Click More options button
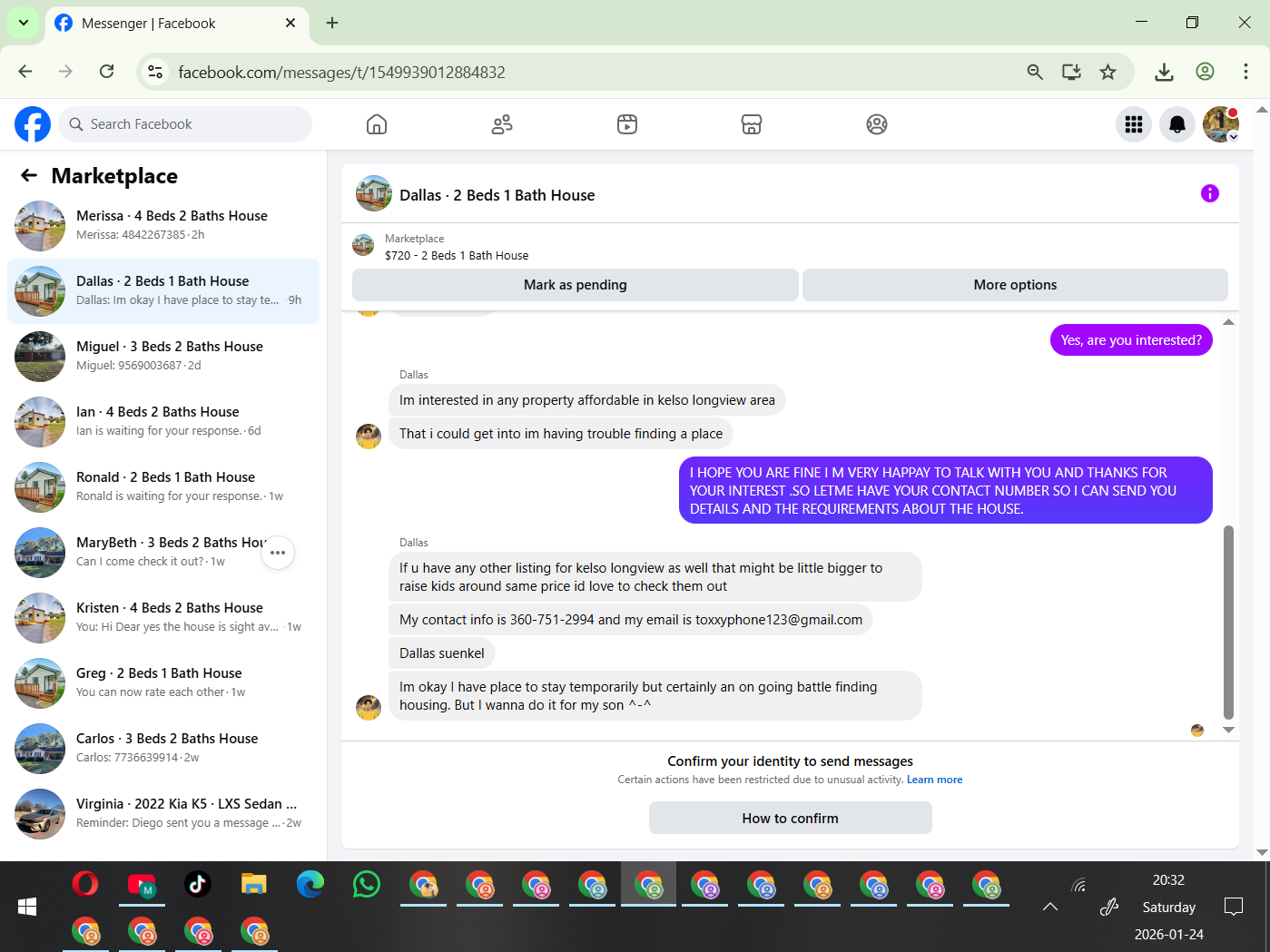The width and height of the screenshot is (1270, 952). 1015,285
